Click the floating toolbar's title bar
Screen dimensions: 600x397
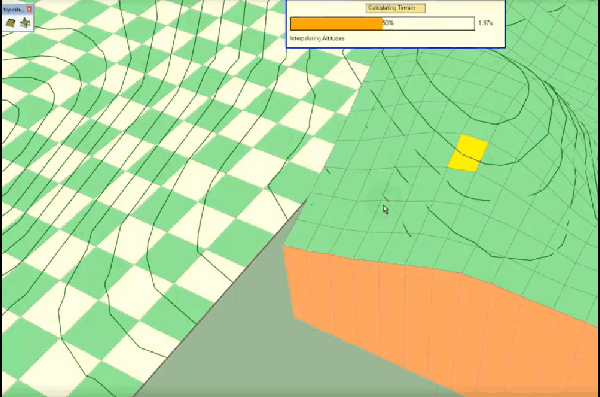(x=14, y=9)
